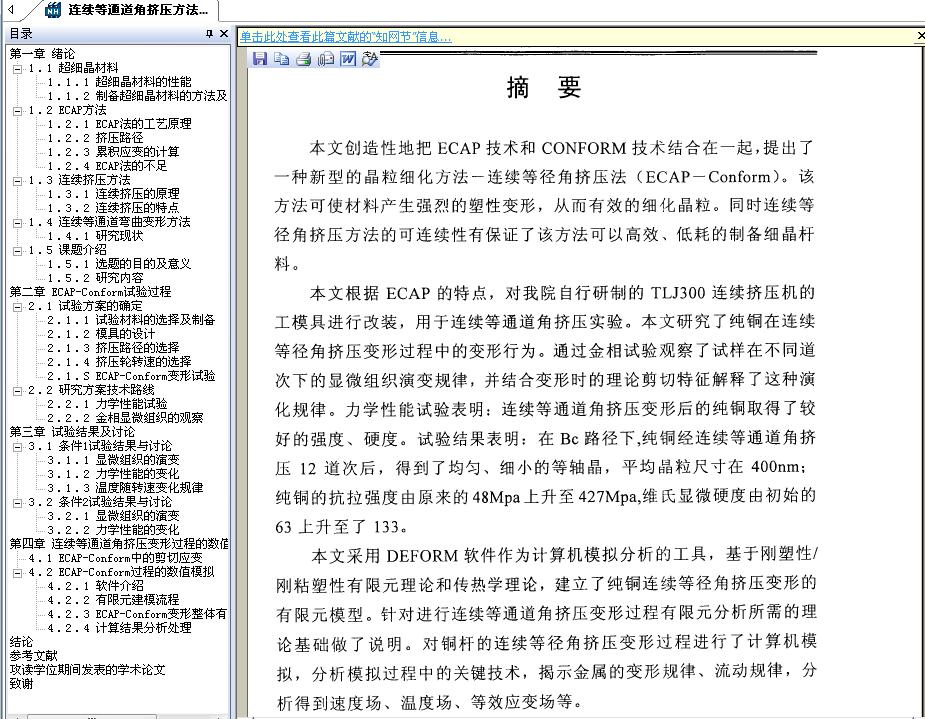Jump to 1.2.2 挤压路径

pyautogui.click(x=95, y=138)
